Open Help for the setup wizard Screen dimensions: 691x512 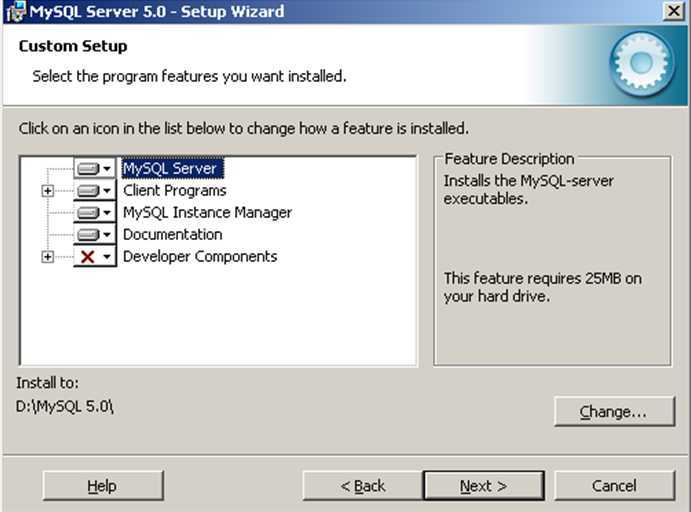pos(102,486)
